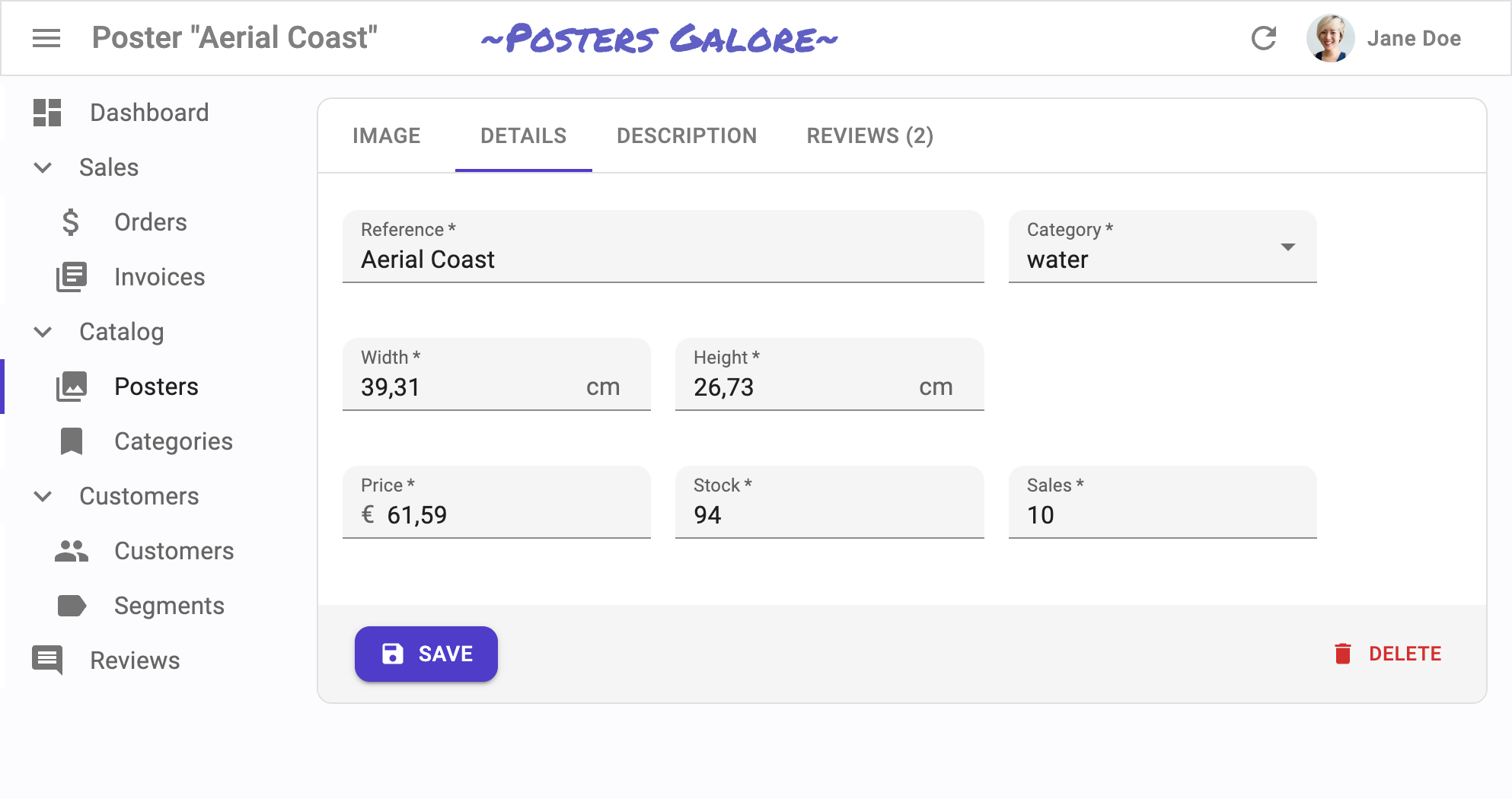Viewport: 1512px width, 799px height.
Task: Click the Invoices document icon
Action: point(72,277)
